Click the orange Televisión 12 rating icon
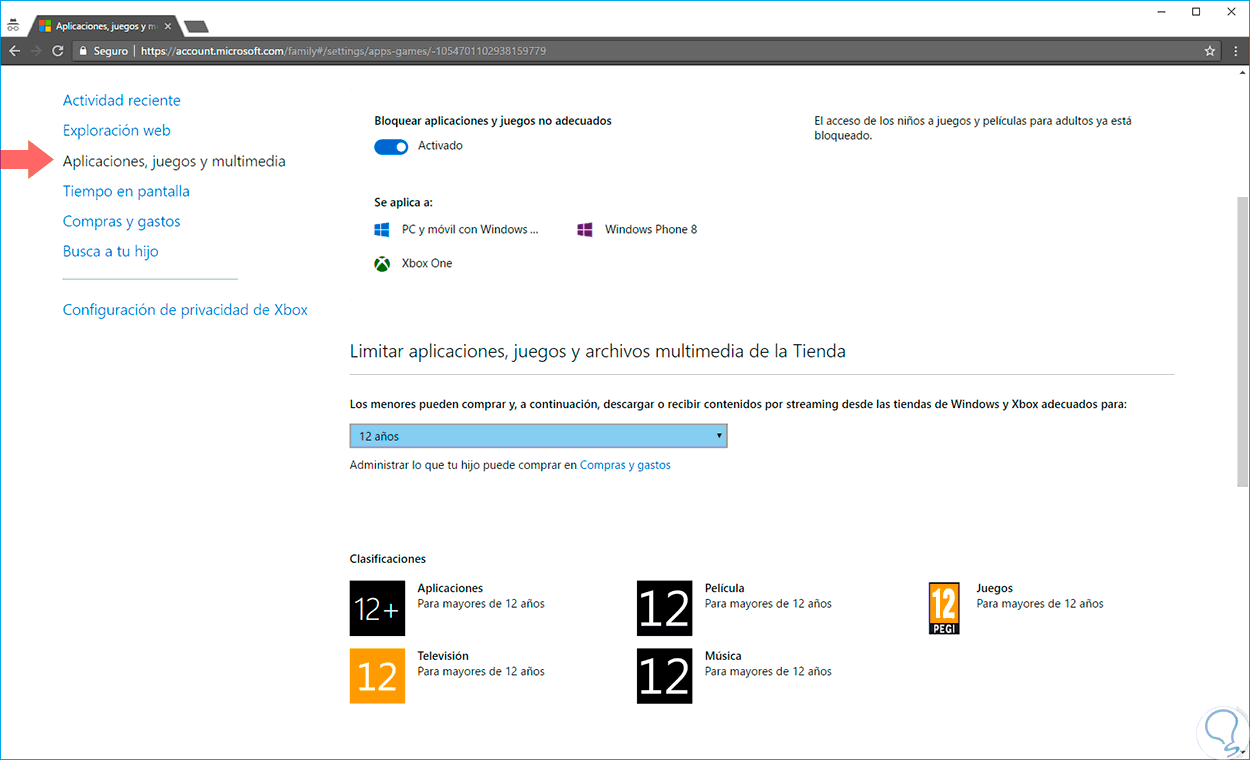Viewport: 1250px width, 760px height. (377, 676)
